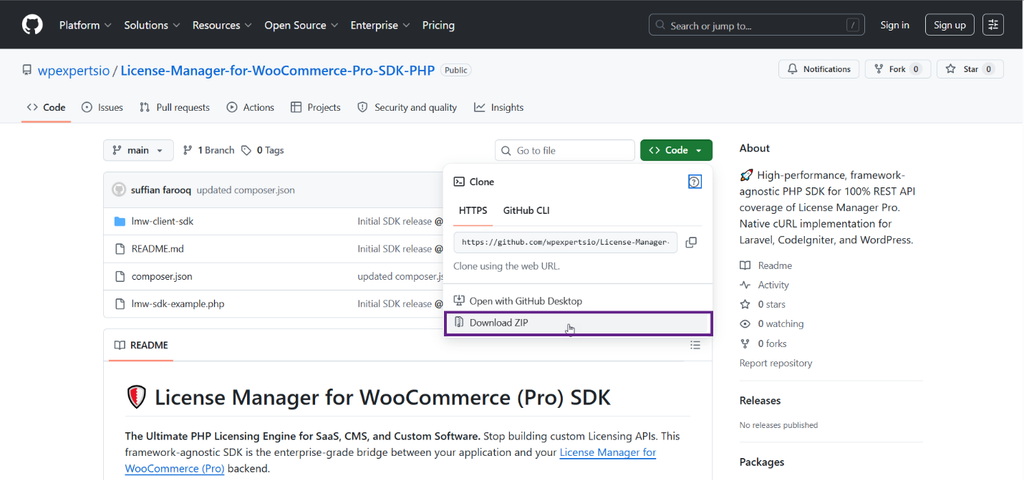Click the clone URL text field
The width and height of the screenshot is (1024, 480).
click(x=566, y=242)
